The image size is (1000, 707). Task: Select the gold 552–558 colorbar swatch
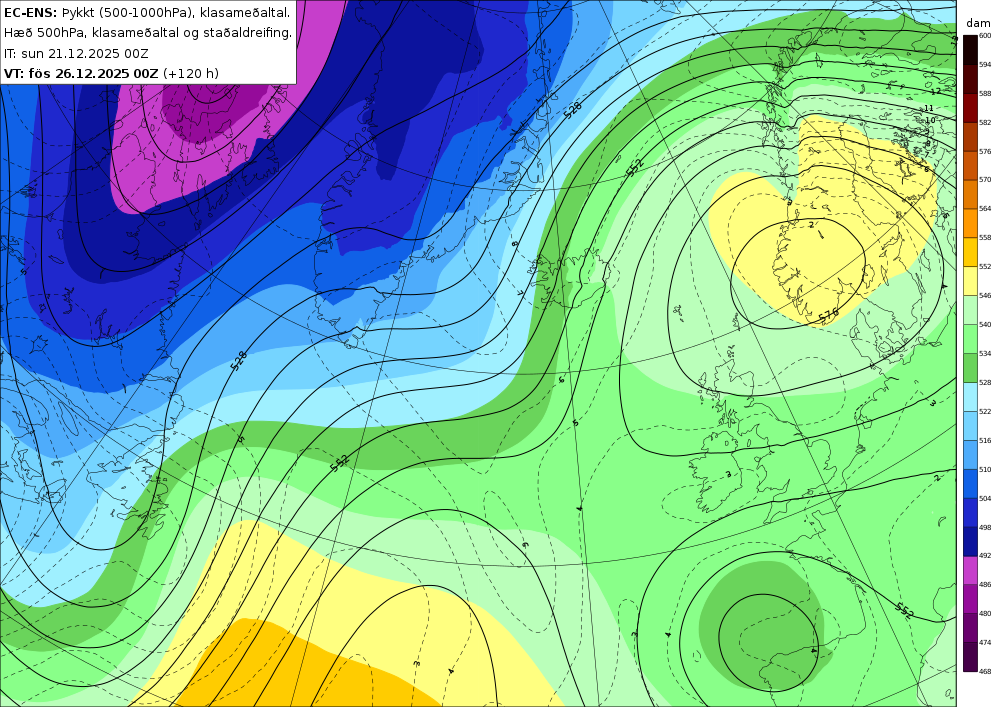pos(969,252)
